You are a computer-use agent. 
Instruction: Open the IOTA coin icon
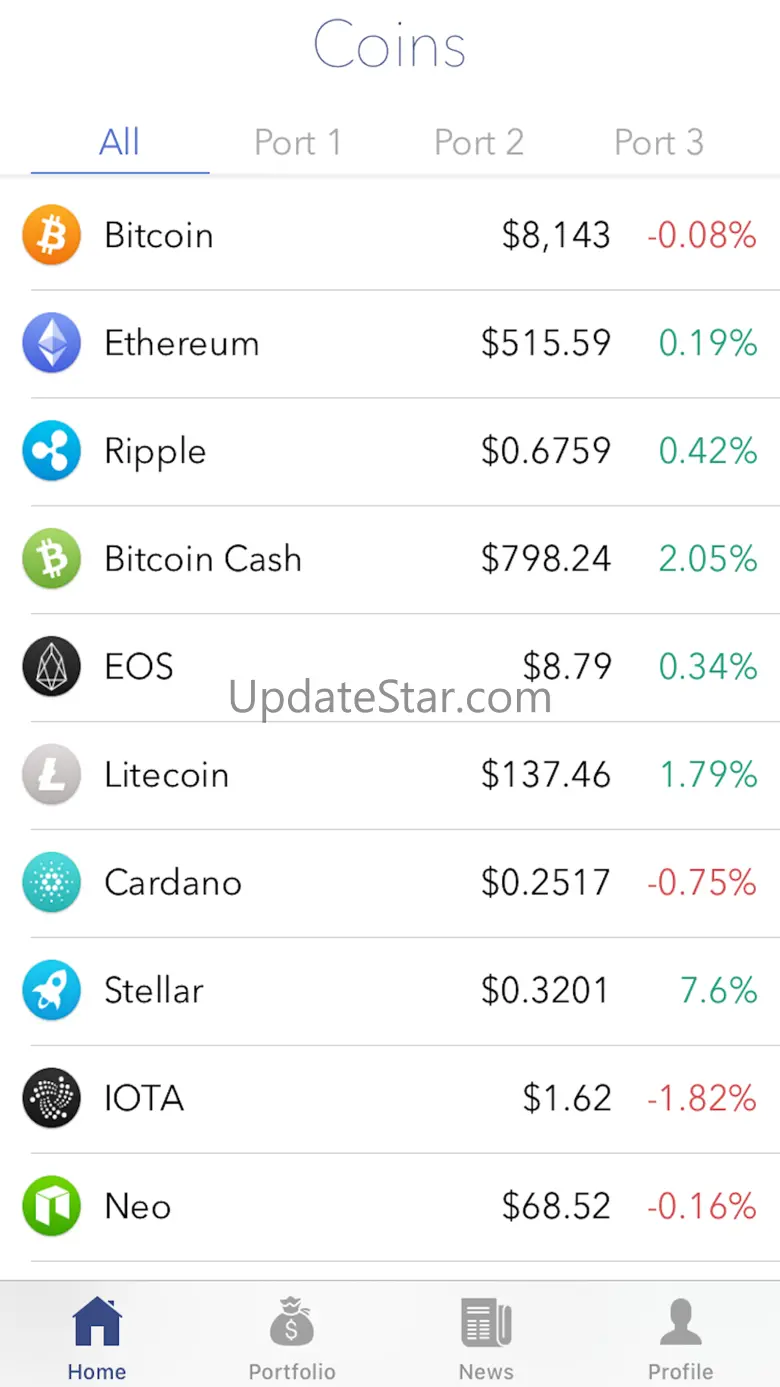pos(51,1098)
